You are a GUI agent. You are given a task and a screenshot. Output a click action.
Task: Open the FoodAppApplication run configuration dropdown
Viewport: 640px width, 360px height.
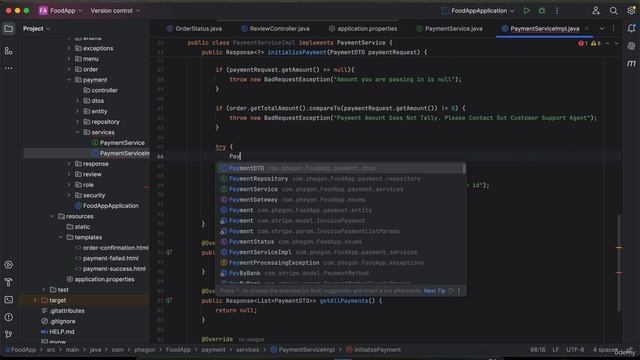478,11
